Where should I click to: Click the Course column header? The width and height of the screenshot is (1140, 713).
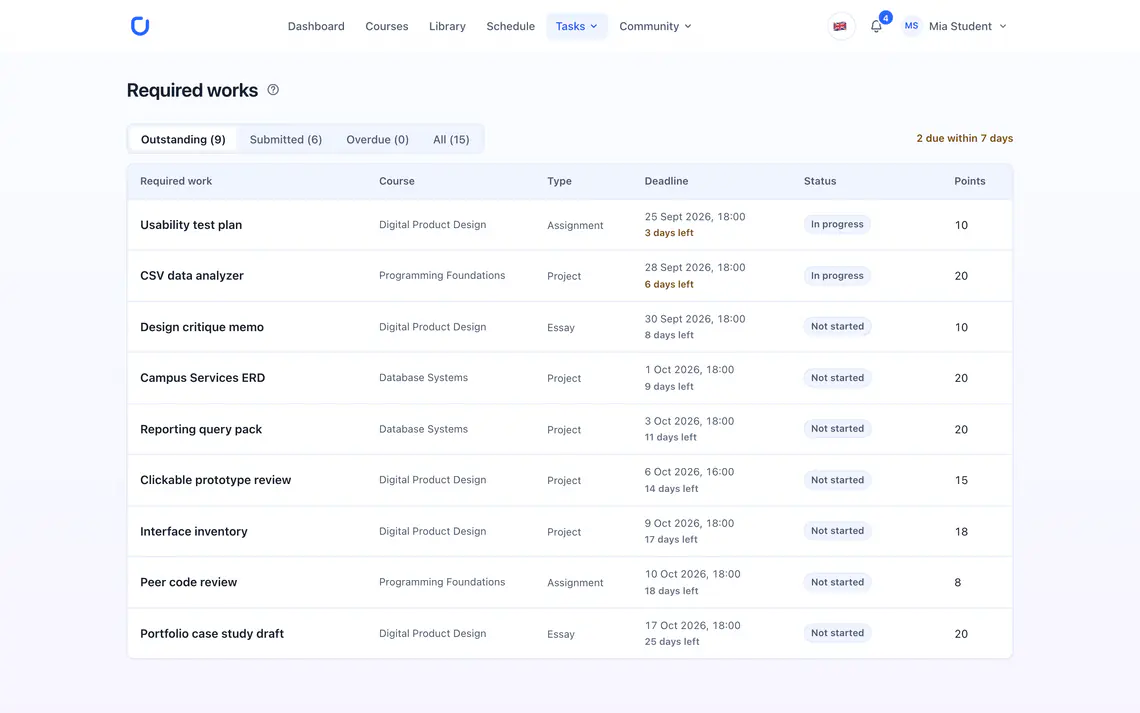[397, 181]
